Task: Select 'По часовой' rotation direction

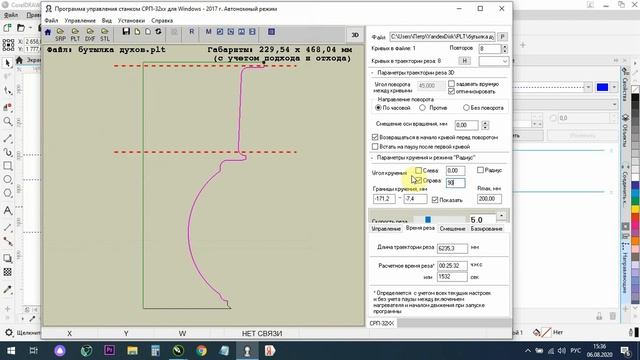Action: tap(378, 108)
